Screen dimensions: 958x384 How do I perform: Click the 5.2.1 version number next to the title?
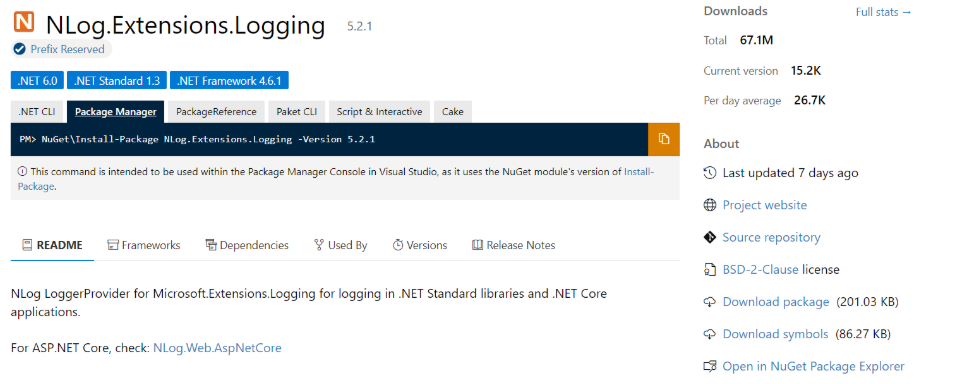(x=359, y=26)
